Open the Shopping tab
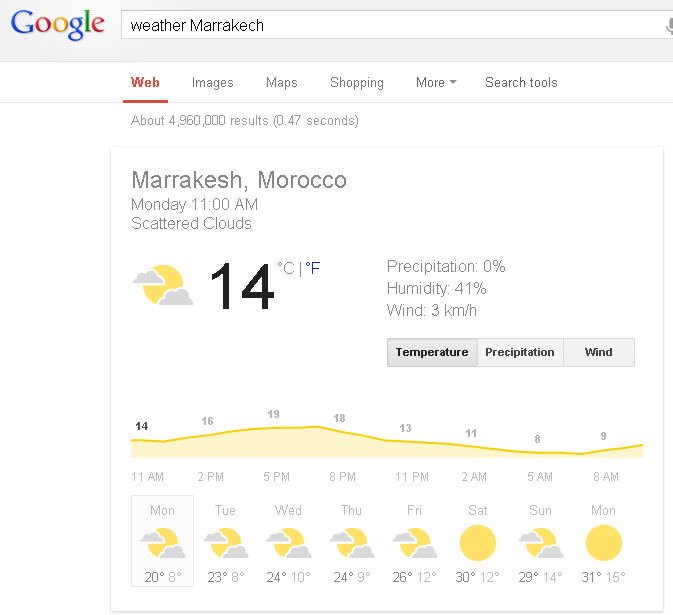The width and height of the screenshot is (673, 615). pos(357,82)
